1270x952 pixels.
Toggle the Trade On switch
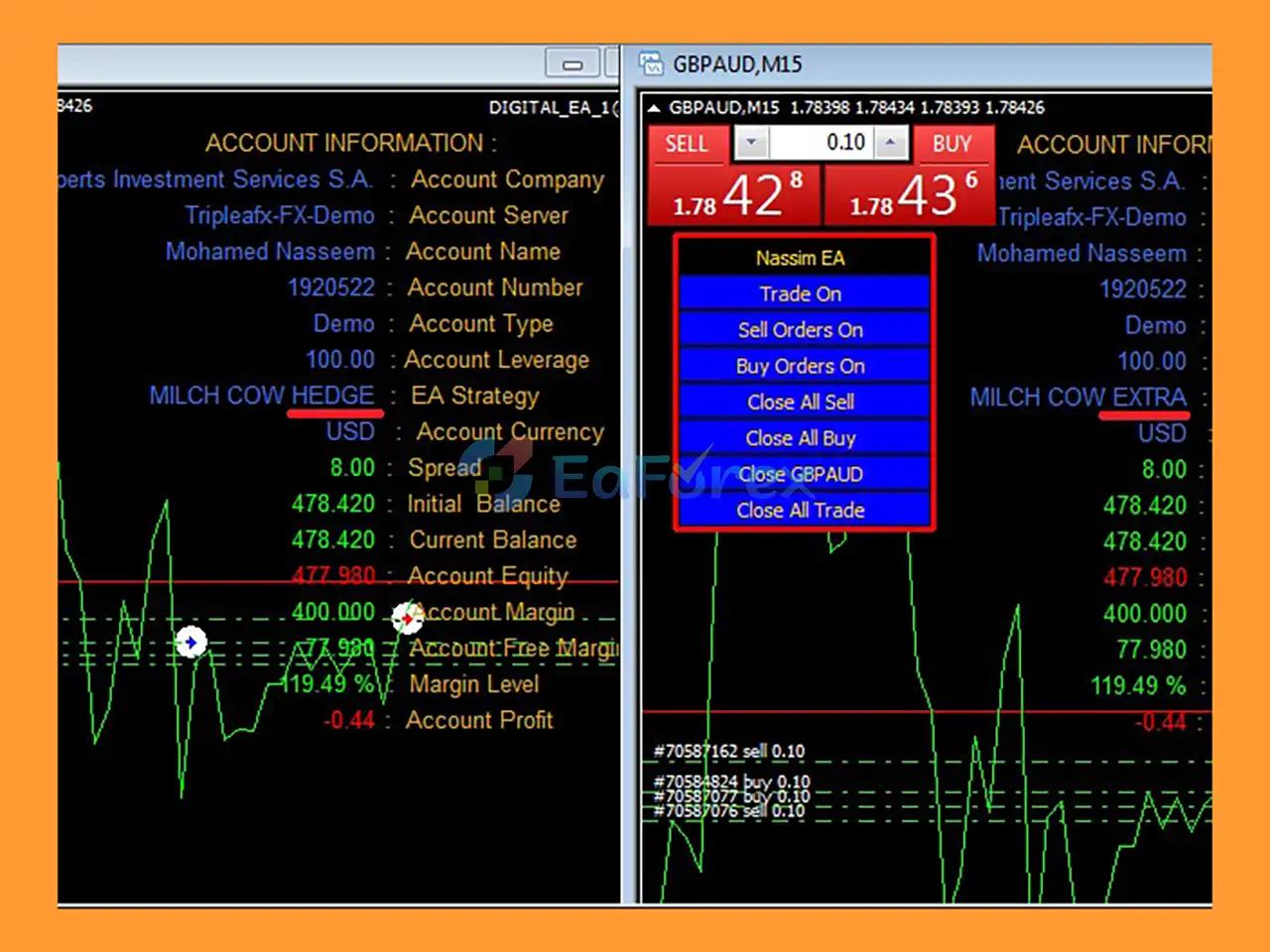tap(801, 294)
